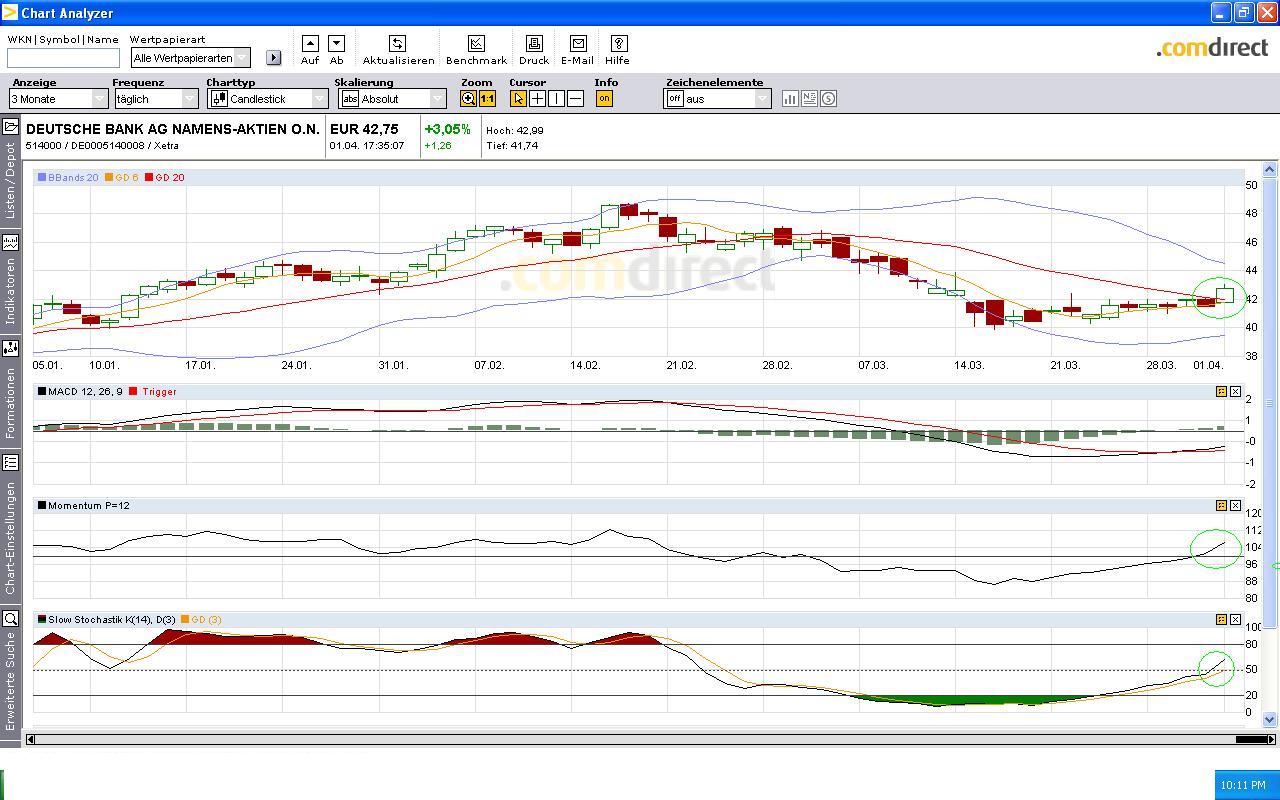Image resolution: width=1280 pixels, height=800 pixels.
Task: Select the crosshair cursor
Action: 537,98
